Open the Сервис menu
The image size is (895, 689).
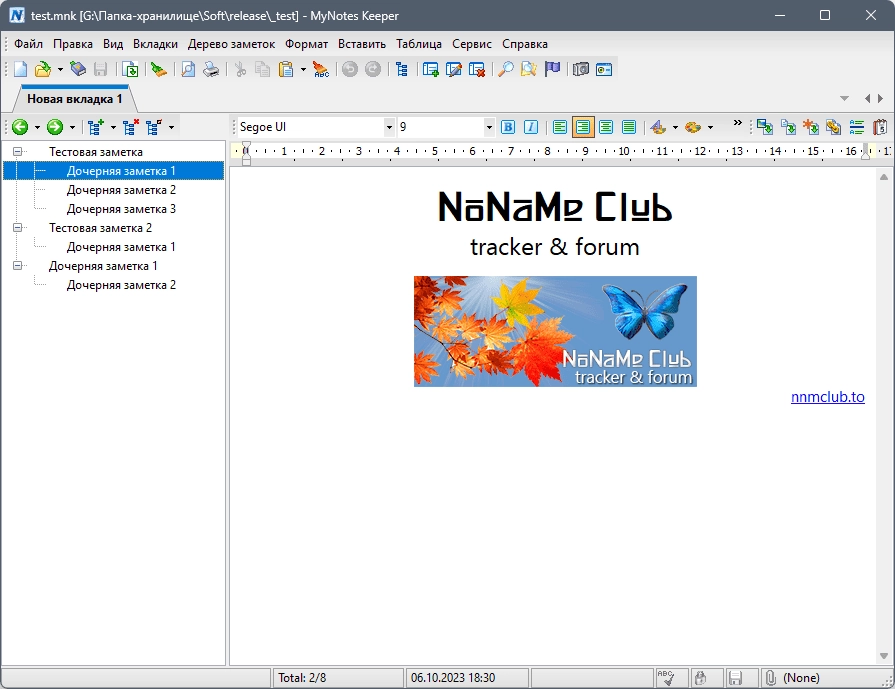[471, 44]
